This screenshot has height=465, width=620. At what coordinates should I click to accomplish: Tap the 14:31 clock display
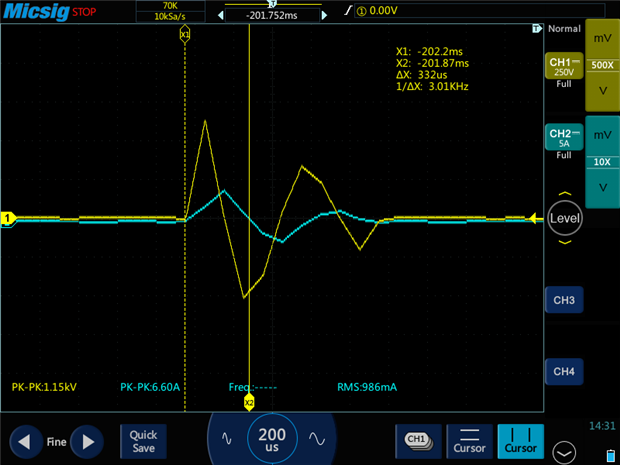click(602, 426)
